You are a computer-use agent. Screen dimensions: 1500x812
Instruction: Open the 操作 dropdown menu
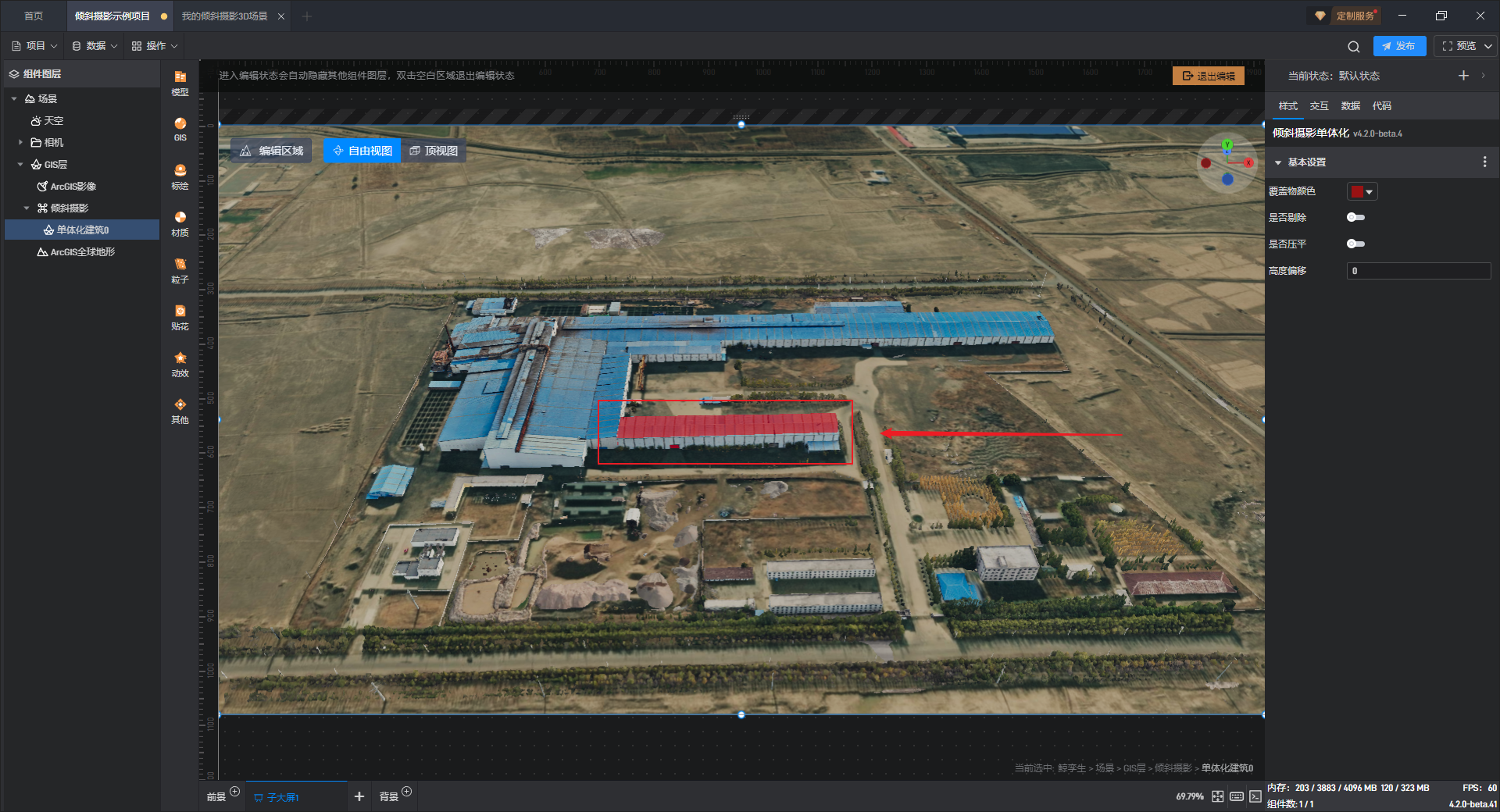coord(155,46)
